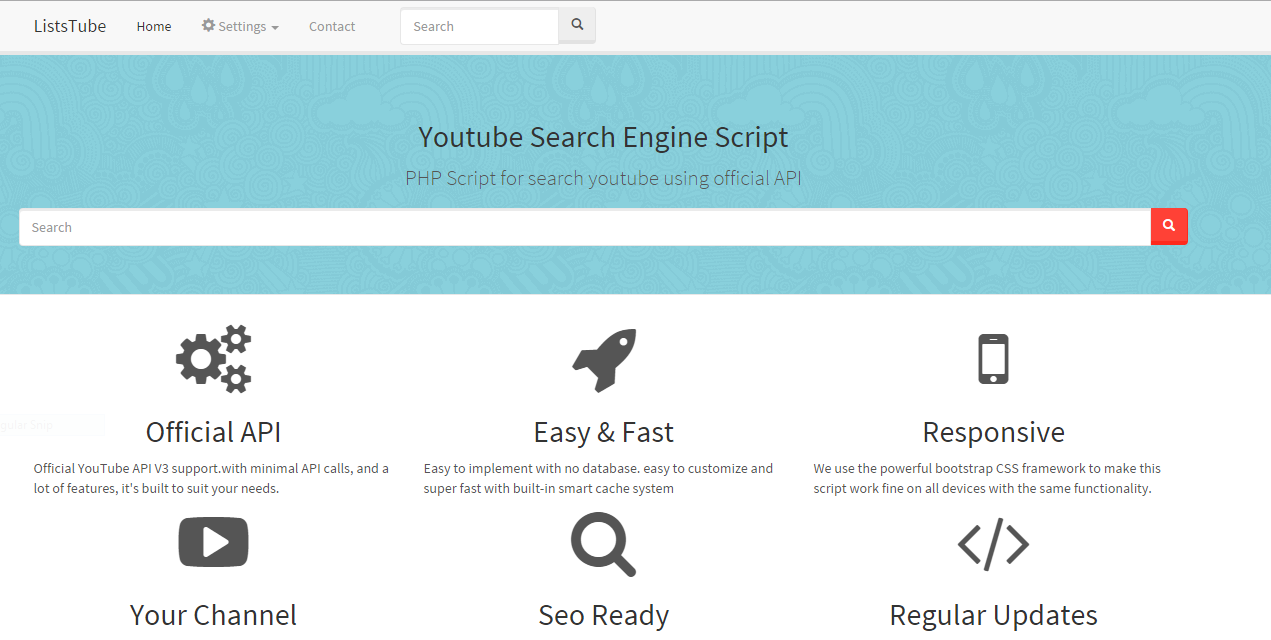Click the "Official YouTube API V3 support" description

click(x=212, y=478)
